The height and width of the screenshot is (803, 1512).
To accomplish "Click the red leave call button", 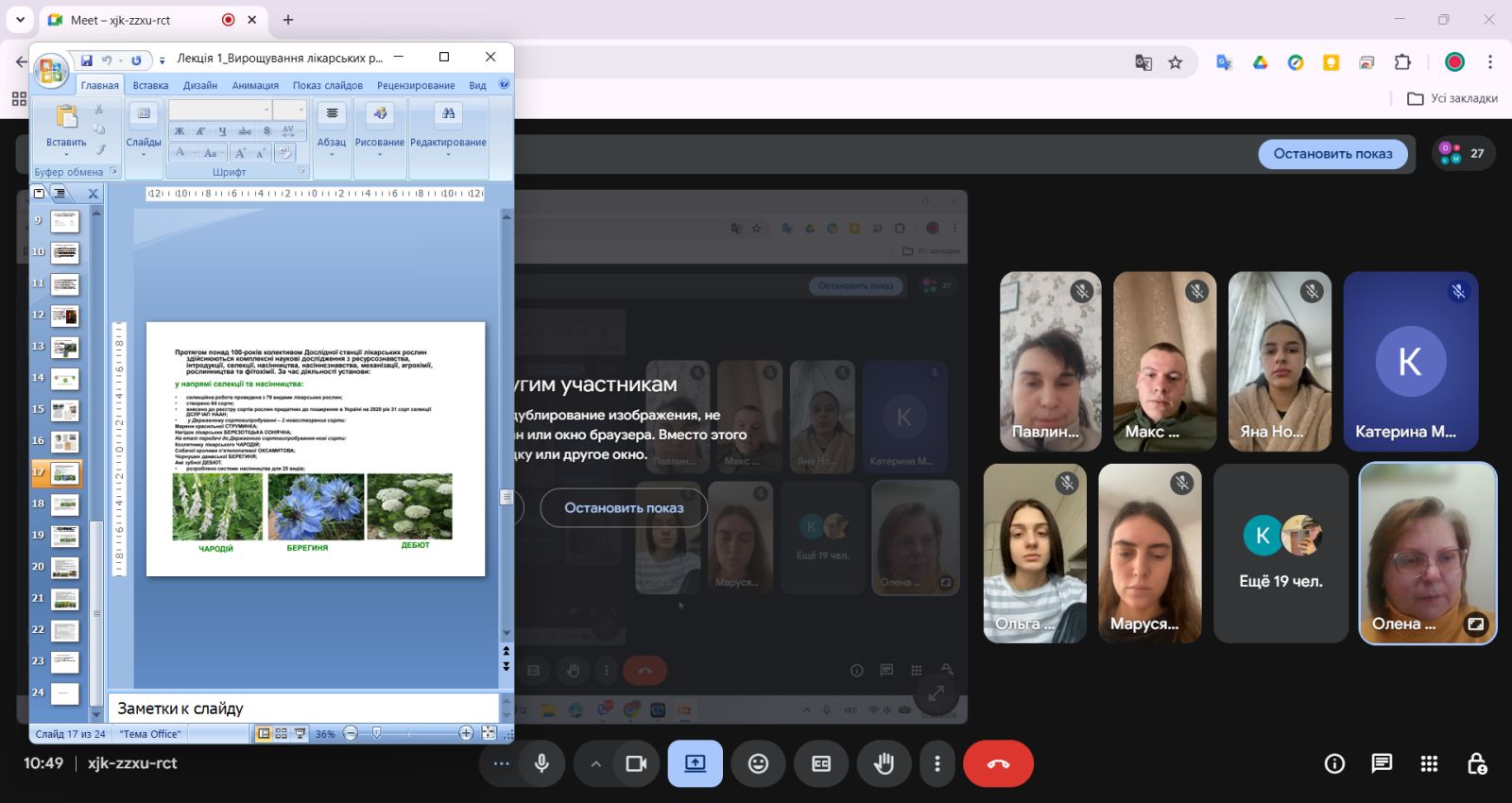I will 998,763.
